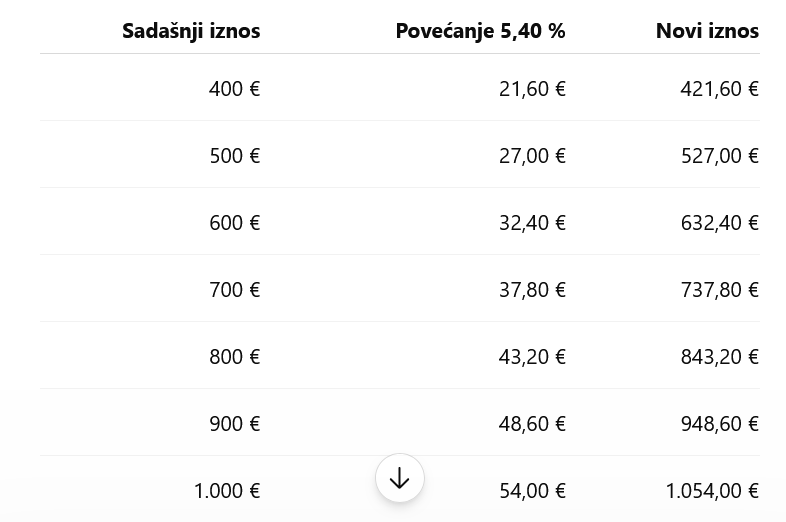The image size is (786, 522).
Task: Click the 1.000 € current amount cell
Action: [x=227, y=491]
